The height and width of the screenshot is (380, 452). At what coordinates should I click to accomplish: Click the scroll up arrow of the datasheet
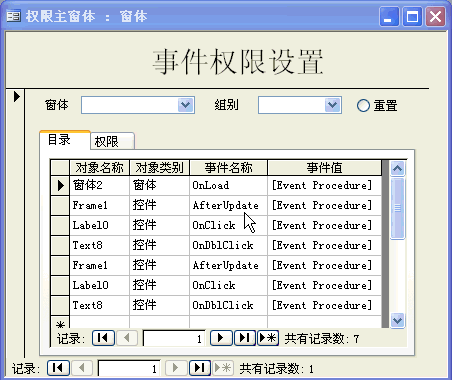[397, 168]
